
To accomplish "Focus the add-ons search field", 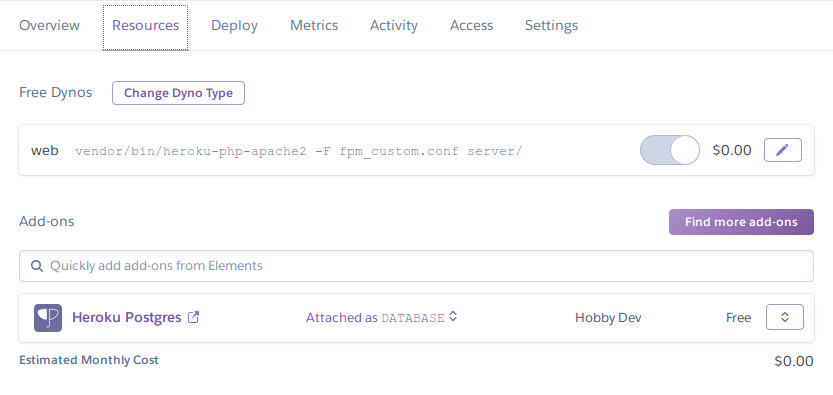I will click(x=416, y=266).
